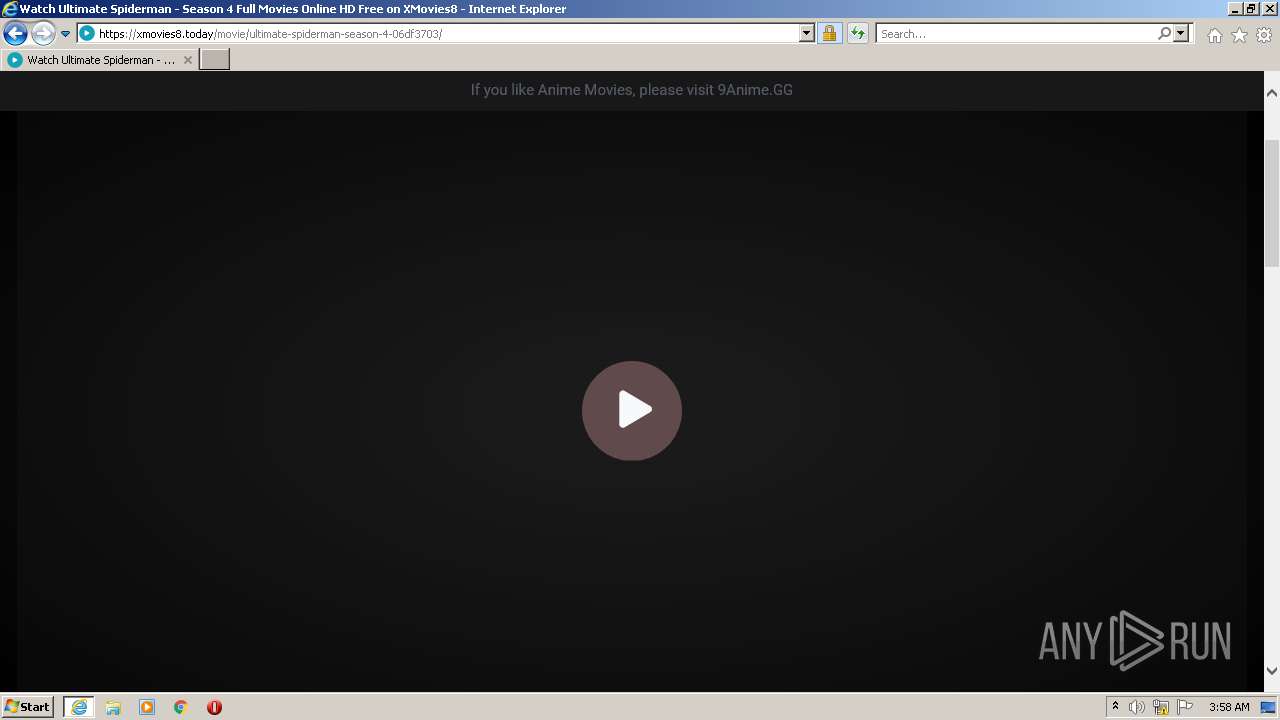Image resolution: width=1280 pixels, height=720 pixels.
Task: Close the Watch Ultimate Spiderman tab
Action: coord(187,60)
